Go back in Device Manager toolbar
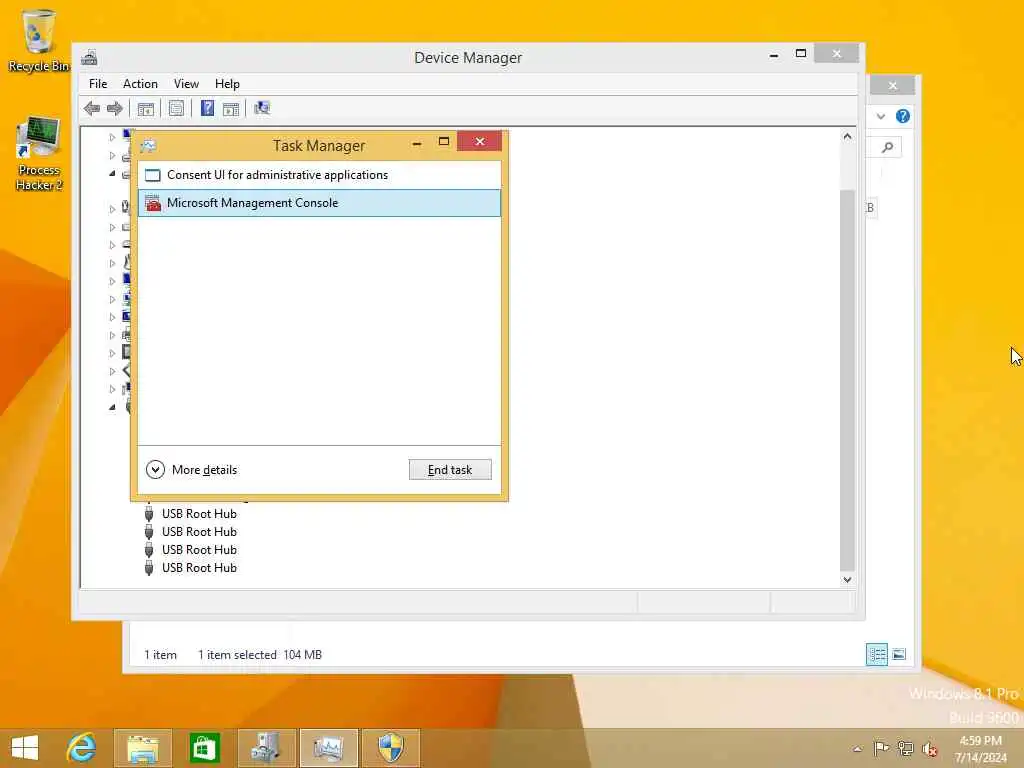Screen dimensions: 1024x768 pos(92,108)
